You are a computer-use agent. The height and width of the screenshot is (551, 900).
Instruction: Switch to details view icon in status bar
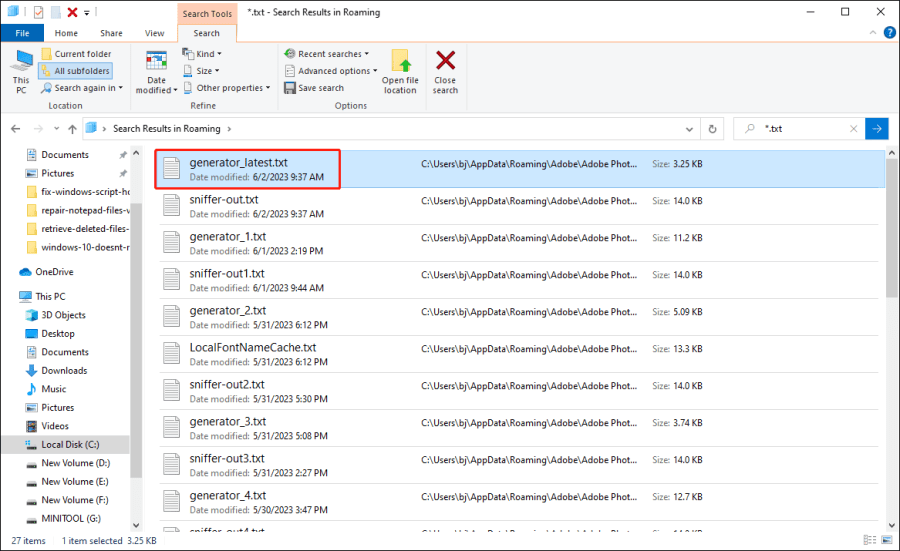pyautogui.click(x=870, y=540)
